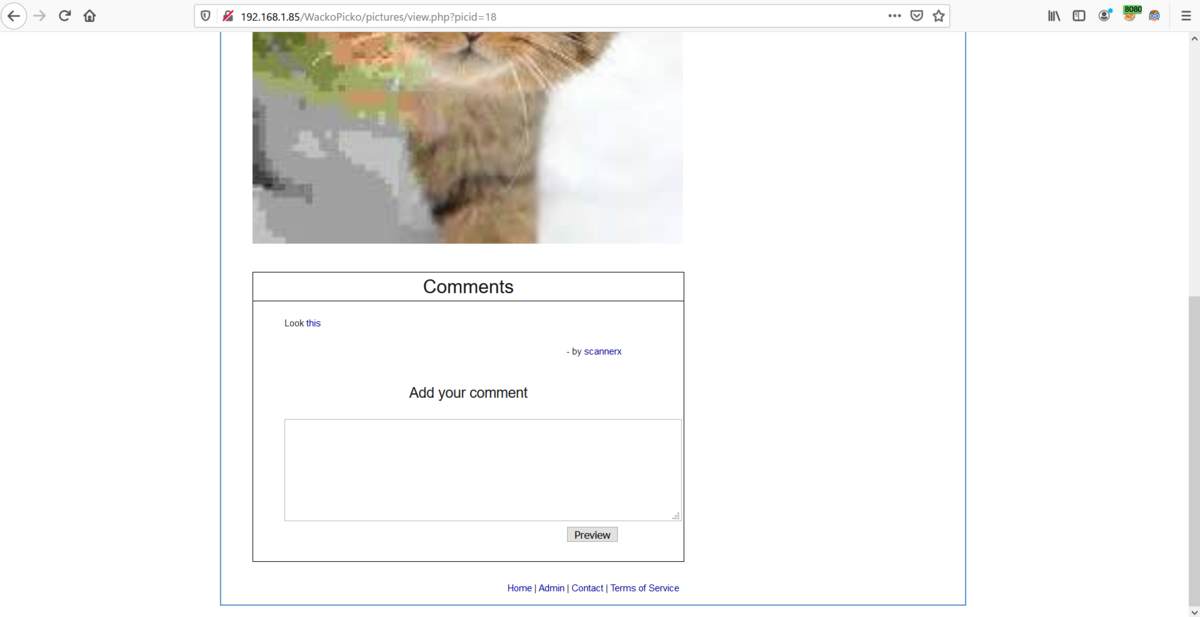Open Firefox library panel
The image size is (1200, 617).
(1054, 16)
